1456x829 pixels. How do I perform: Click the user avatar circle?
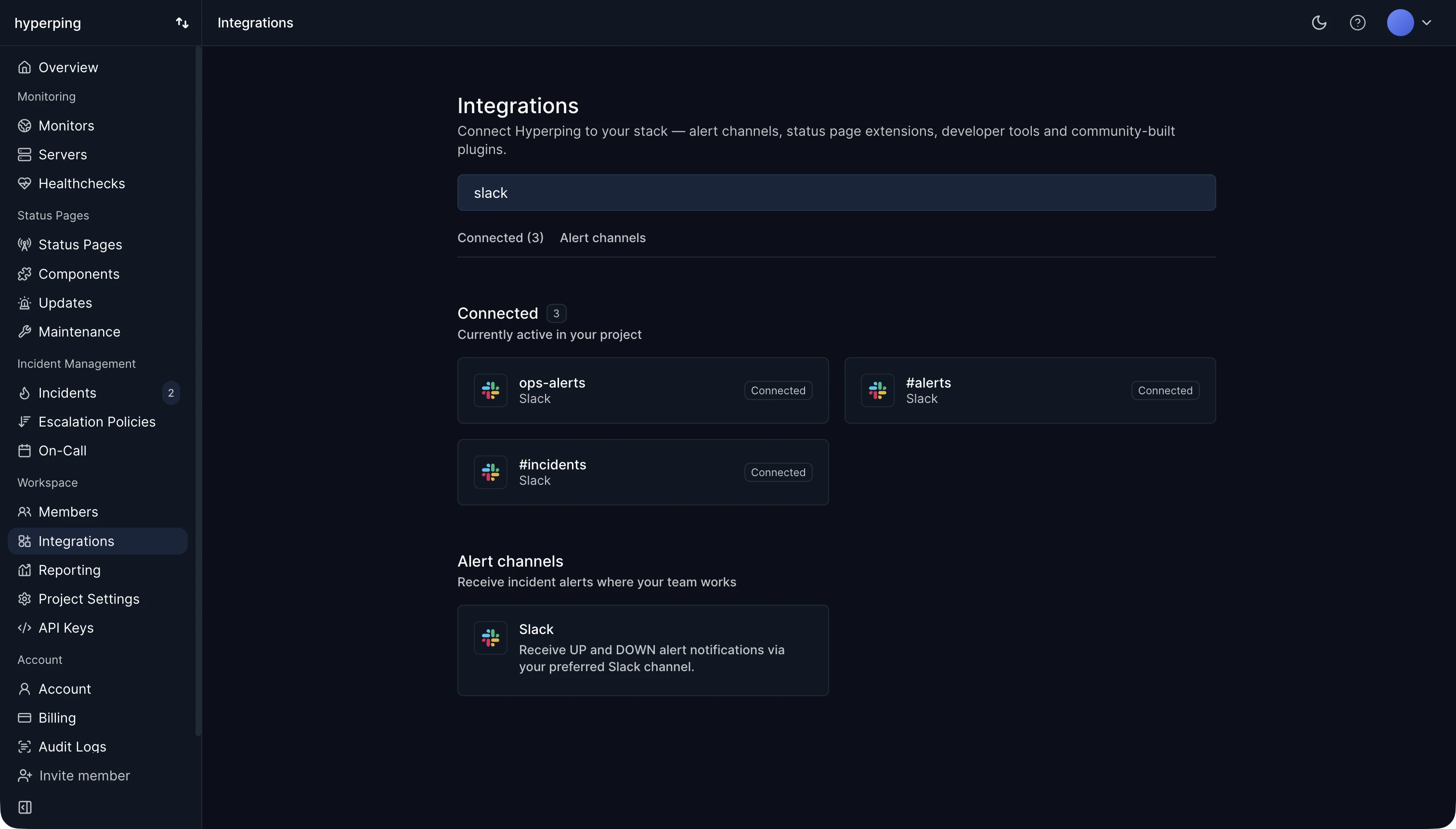[x=1400, y=23]
